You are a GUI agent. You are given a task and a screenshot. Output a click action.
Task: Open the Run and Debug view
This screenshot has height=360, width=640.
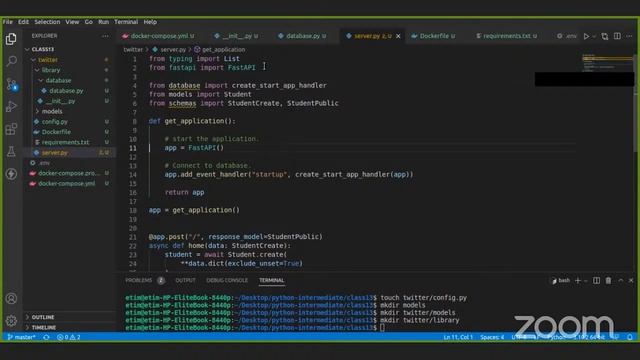[x=11, y=107]
